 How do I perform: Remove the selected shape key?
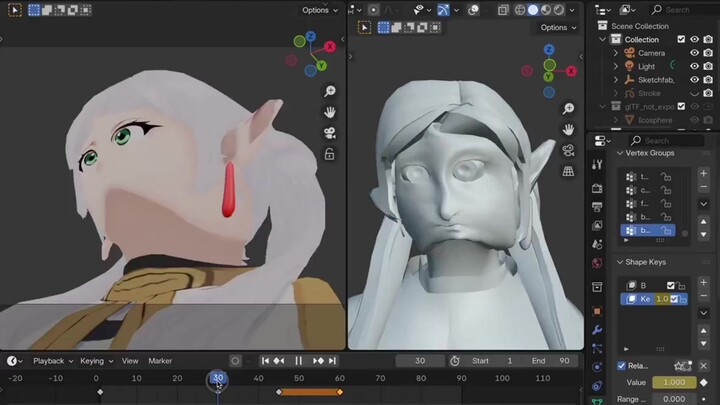(703, 295)
